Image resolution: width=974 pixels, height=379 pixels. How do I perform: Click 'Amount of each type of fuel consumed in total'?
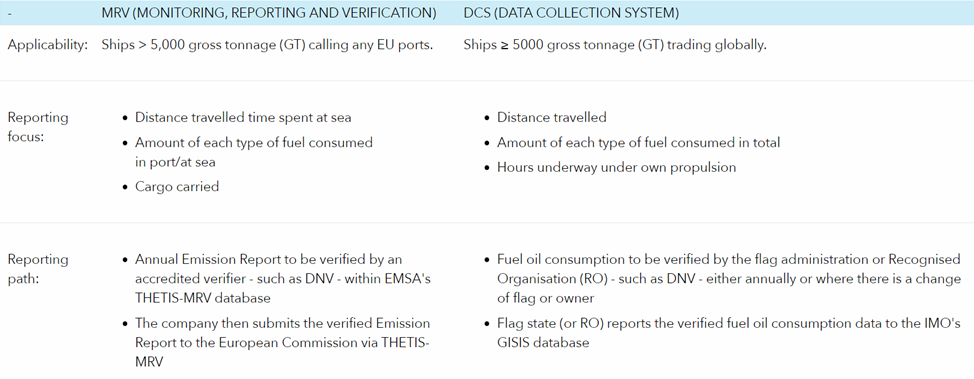point(639,143)
